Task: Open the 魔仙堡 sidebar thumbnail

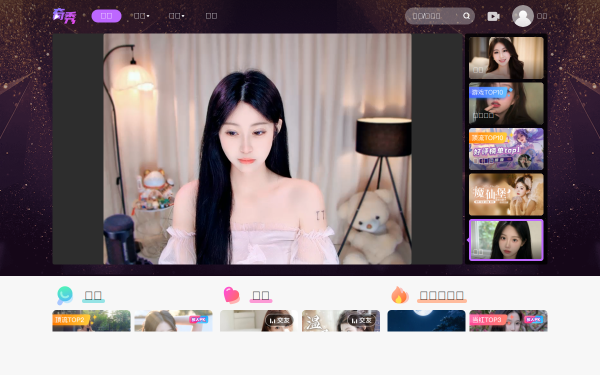Action: pyautogui.click(x=506, y=194)
